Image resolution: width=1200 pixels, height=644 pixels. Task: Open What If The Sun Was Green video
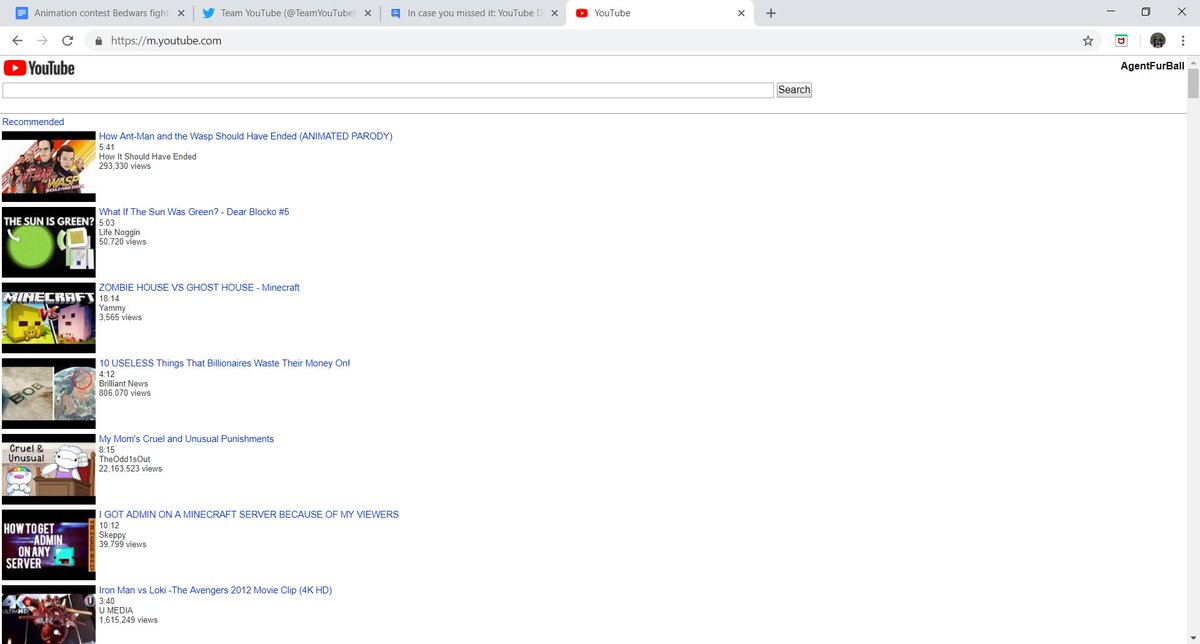[194, 212]
